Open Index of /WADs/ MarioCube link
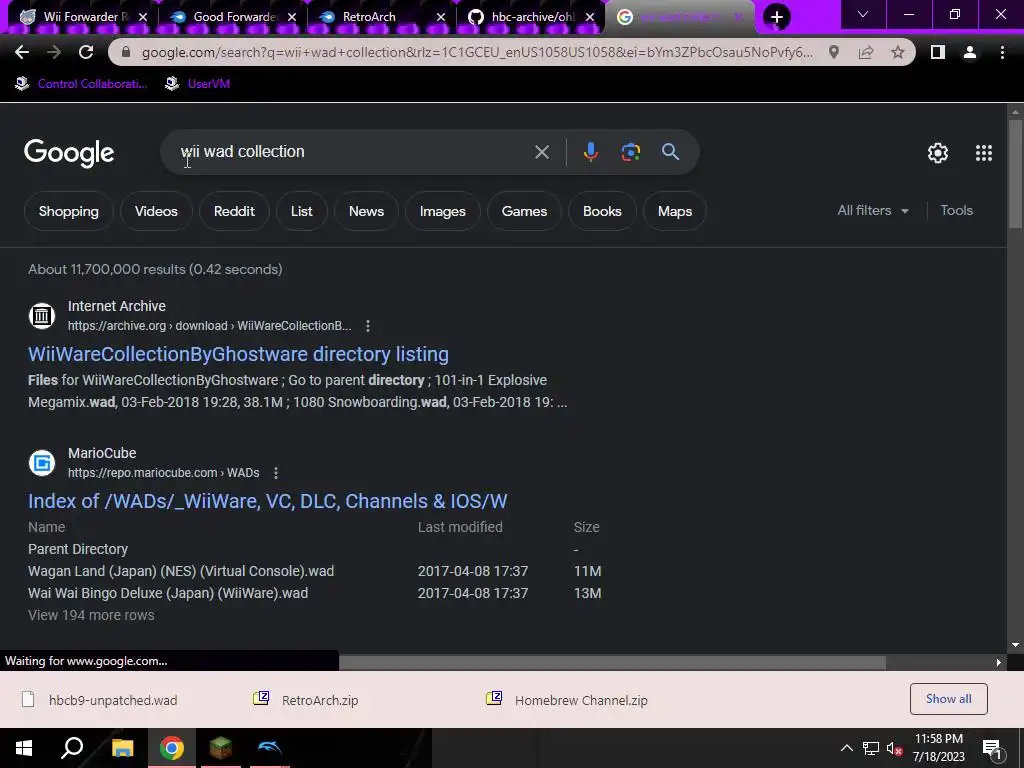This screenshot has width=1024, height=768. [x=268, y=501]
